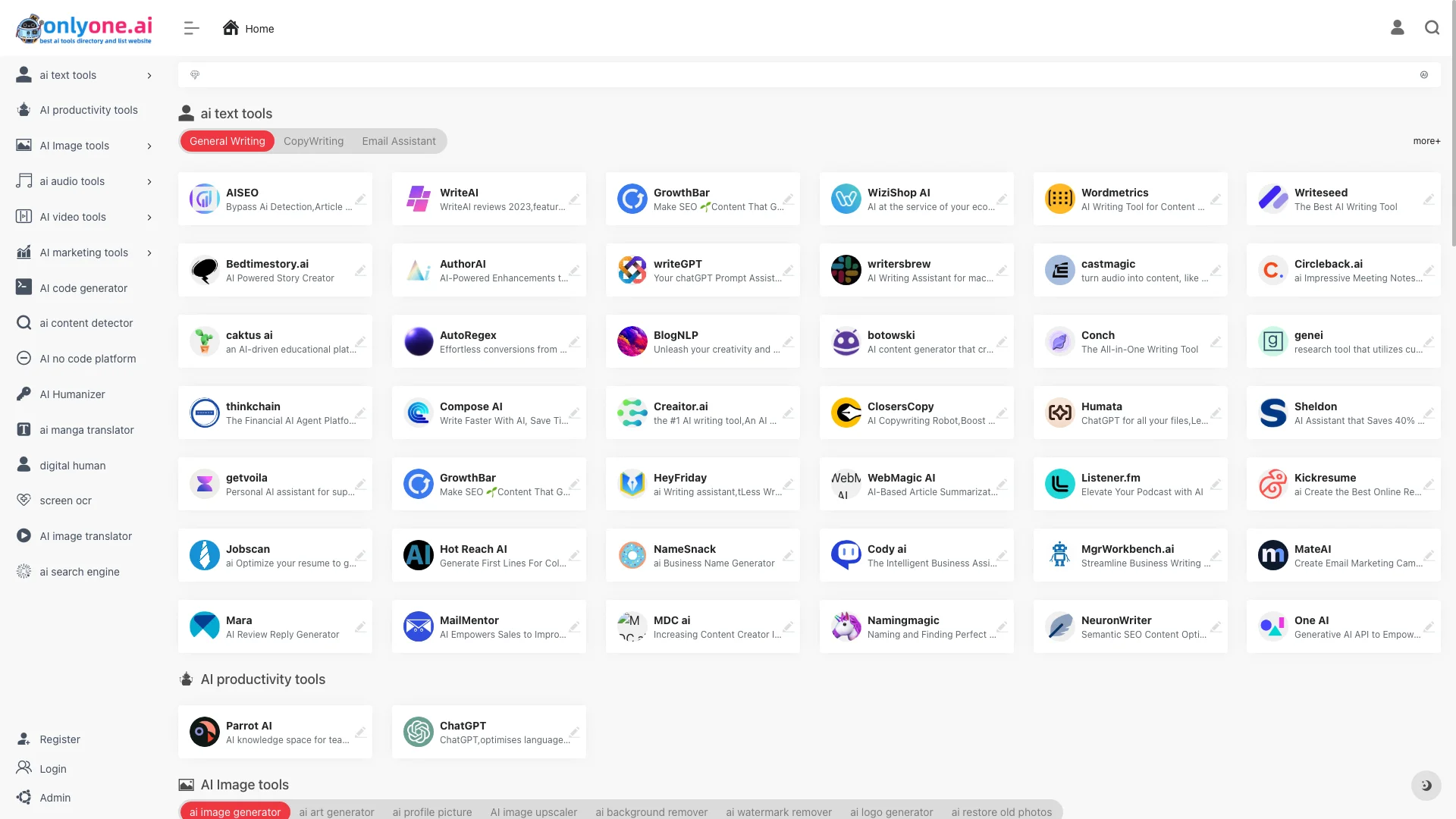Image resolution: width=1456 pixels, height=819 pixels.
Task: Expand ai audio tools sidebar arrow
Action: (149, 181)
